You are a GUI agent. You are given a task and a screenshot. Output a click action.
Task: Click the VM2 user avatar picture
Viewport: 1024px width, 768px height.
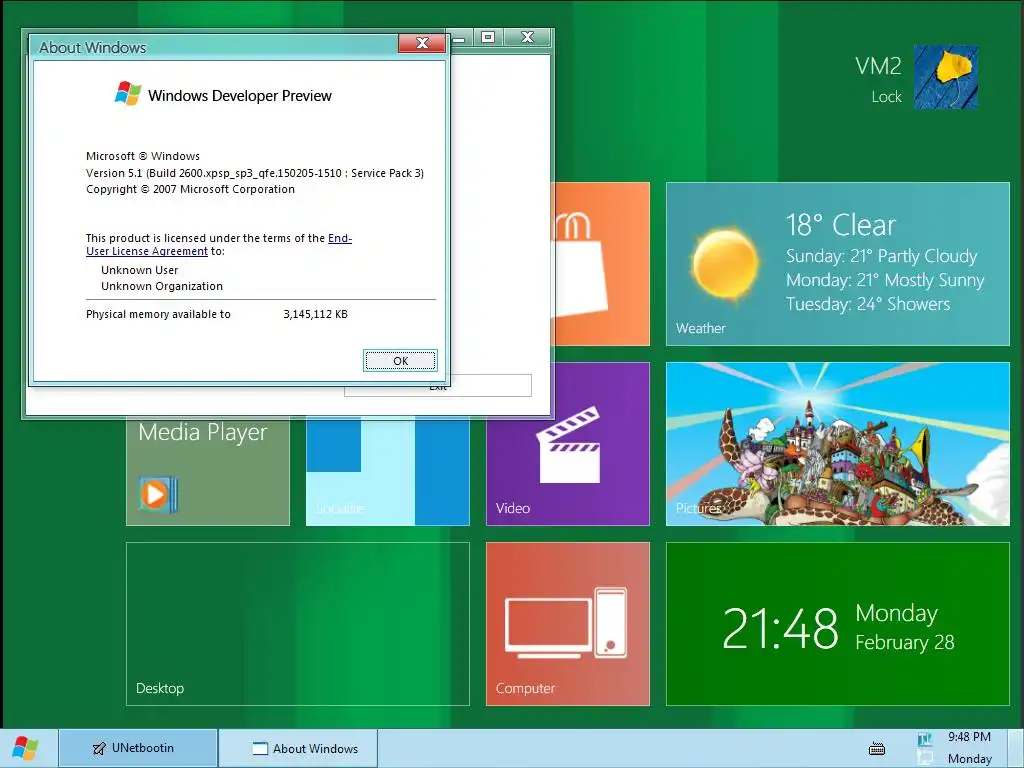(x=945, y=77)
